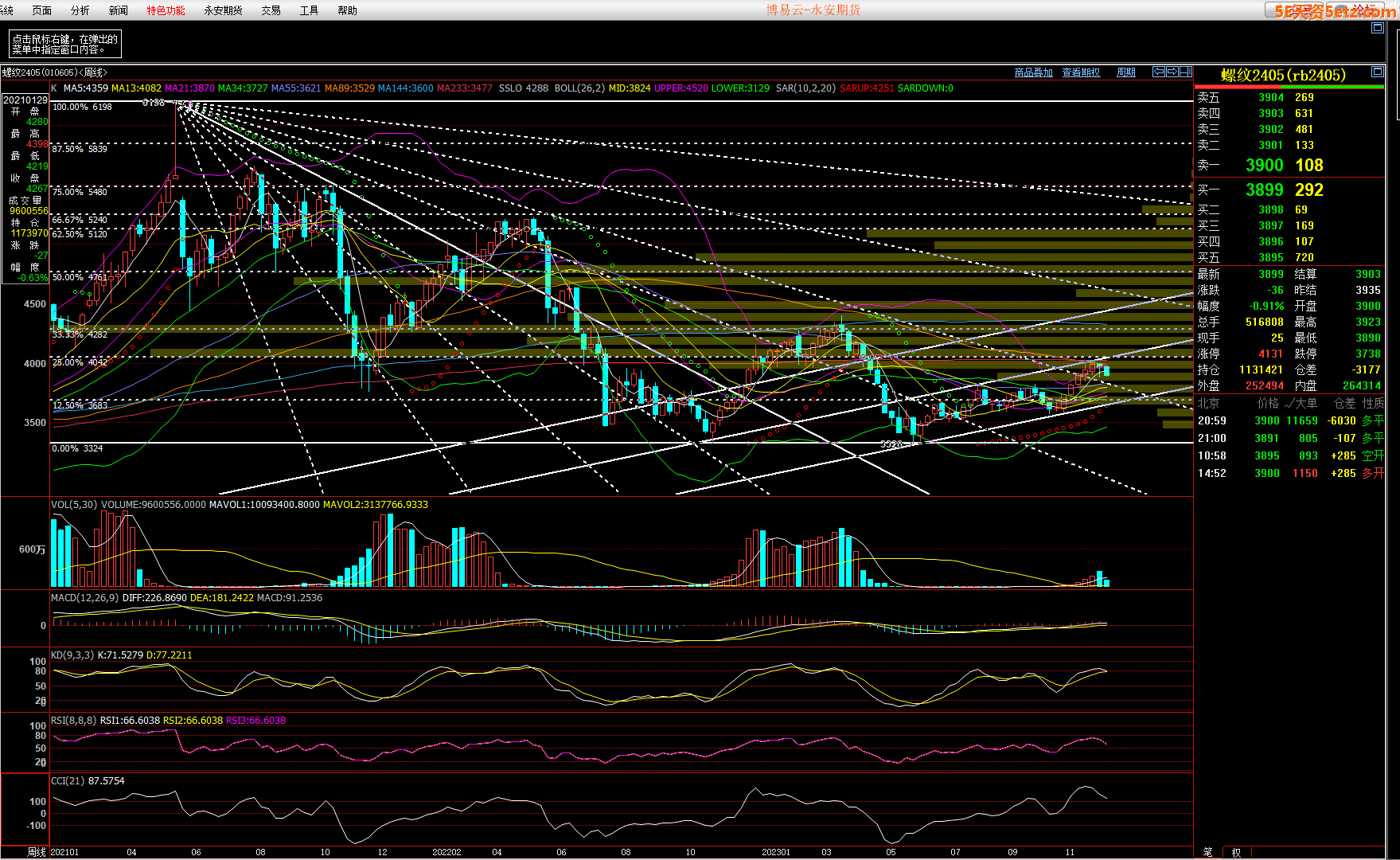Click the 0.00% 3324 Fibonacci level label
This screenshot has height=860, width=1400.
(77, 448)
